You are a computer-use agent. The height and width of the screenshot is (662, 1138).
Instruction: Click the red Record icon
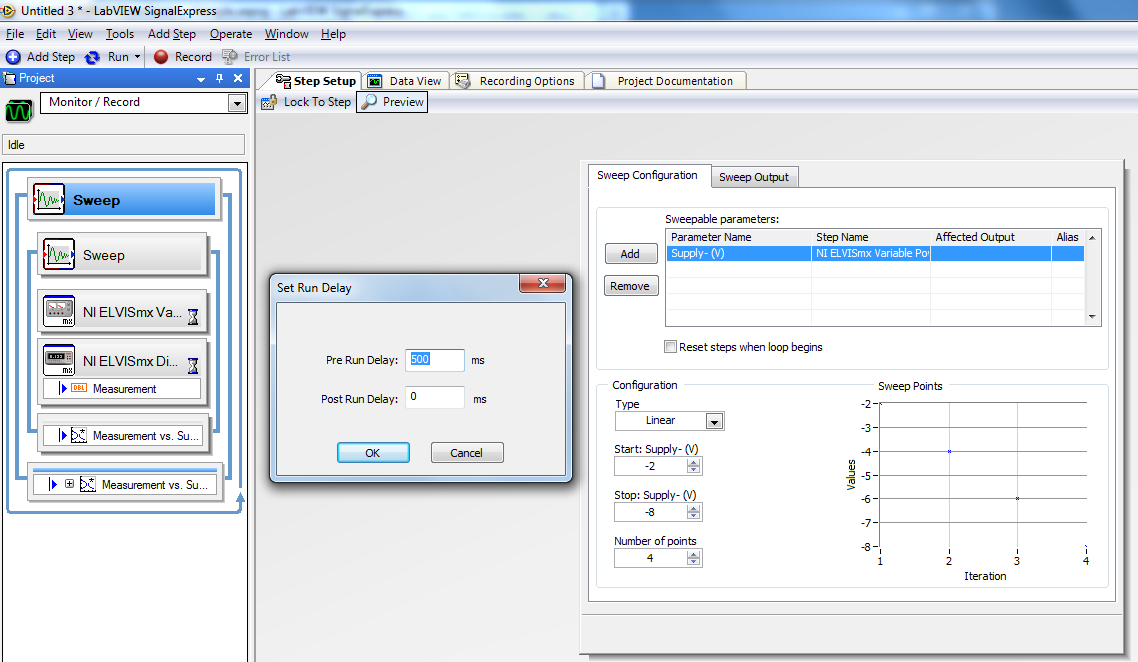pos(161,57)
